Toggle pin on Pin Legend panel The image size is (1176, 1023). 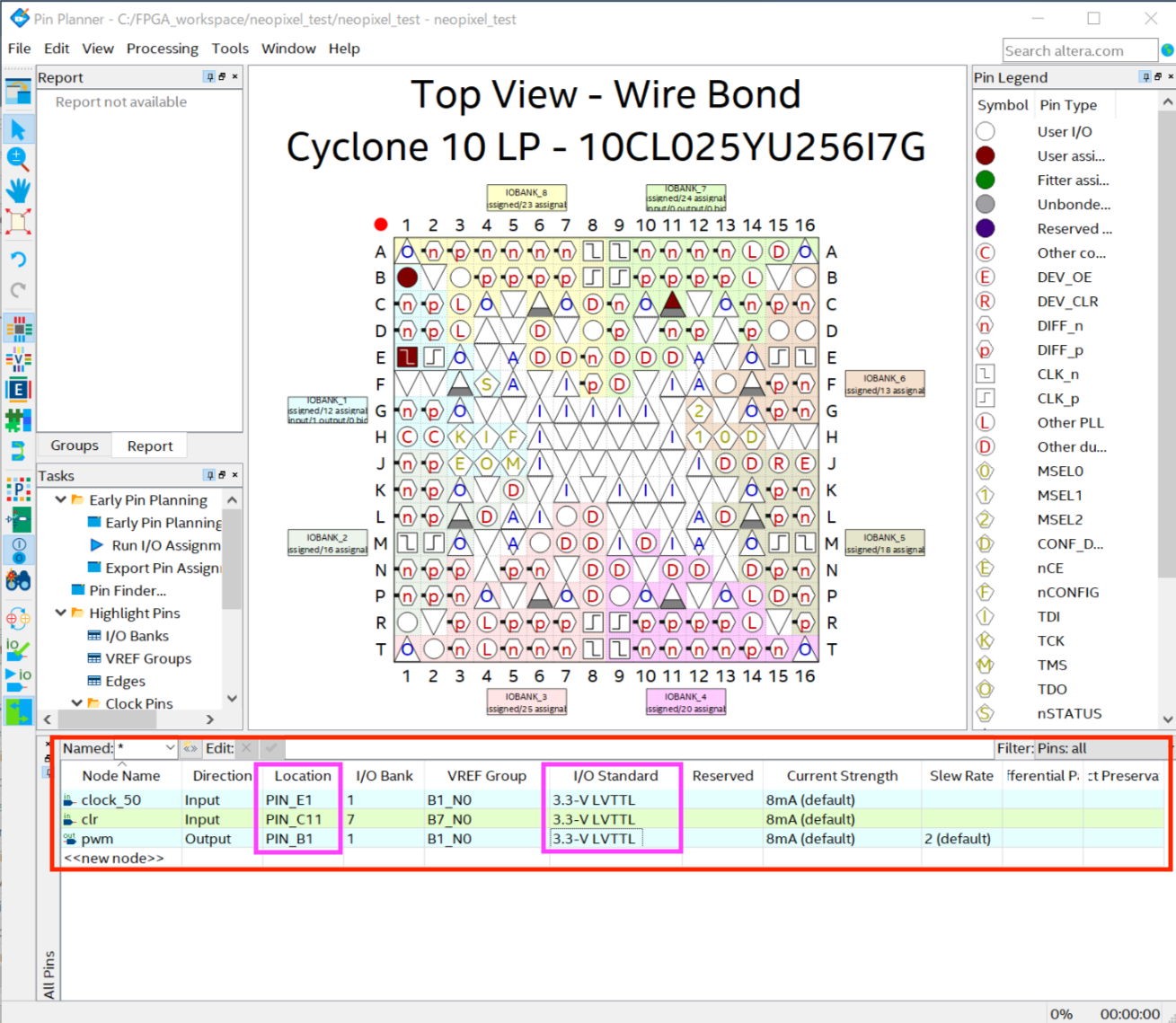(1145, 77)
